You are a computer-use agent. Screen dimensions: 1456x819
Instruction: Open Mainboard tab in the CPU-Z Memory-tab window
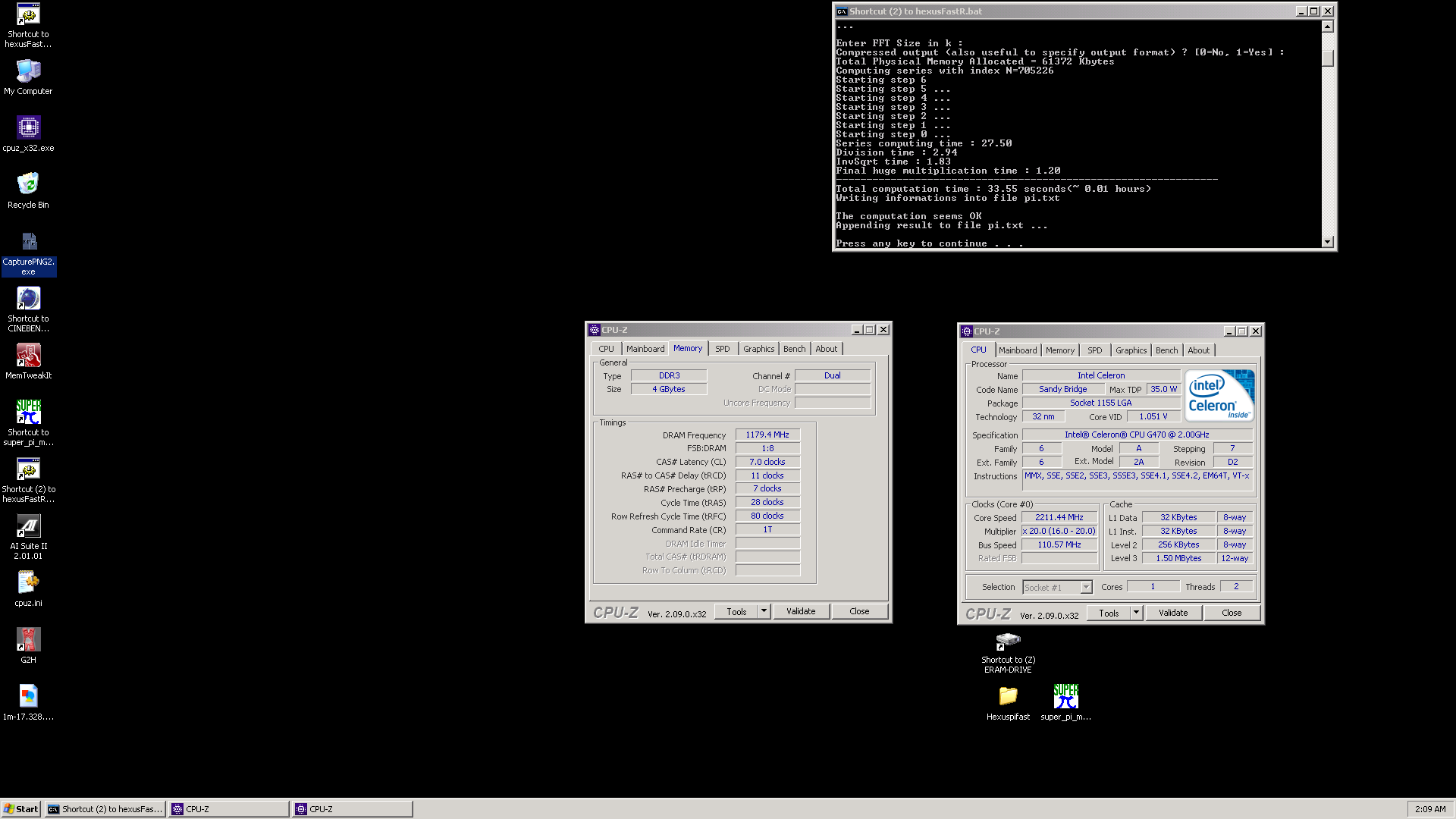coord(645,349)
